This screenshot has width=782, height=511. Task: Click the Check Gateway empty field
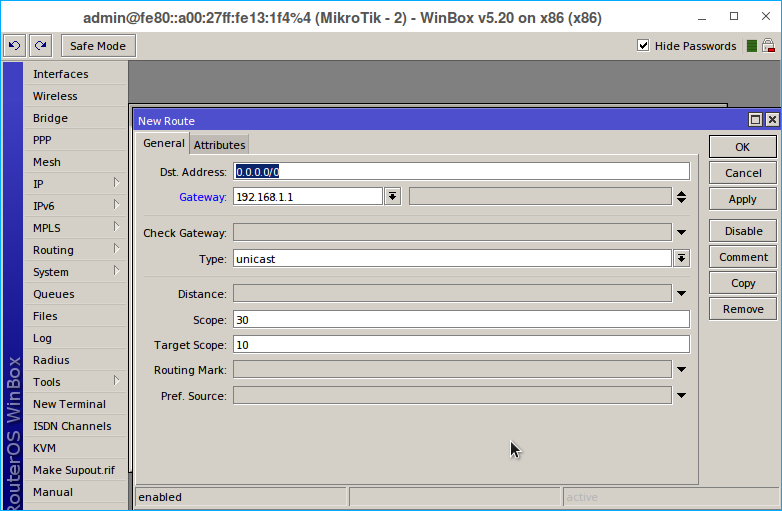coord(452,232)
